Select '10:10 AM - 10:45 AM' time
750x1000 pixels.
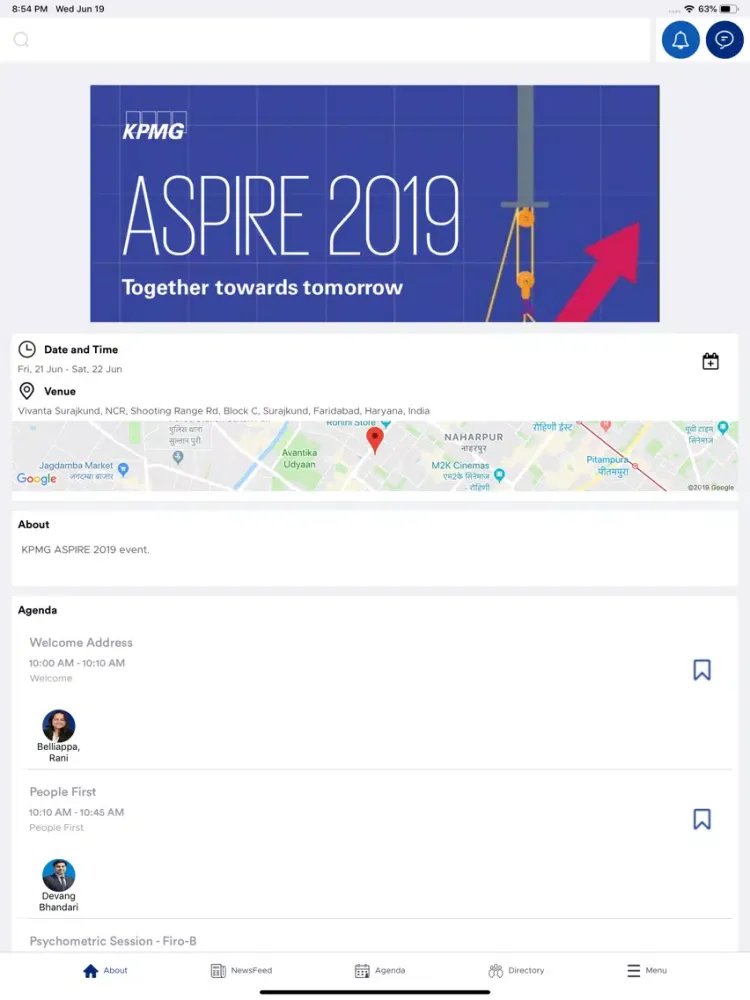point(77,812)
